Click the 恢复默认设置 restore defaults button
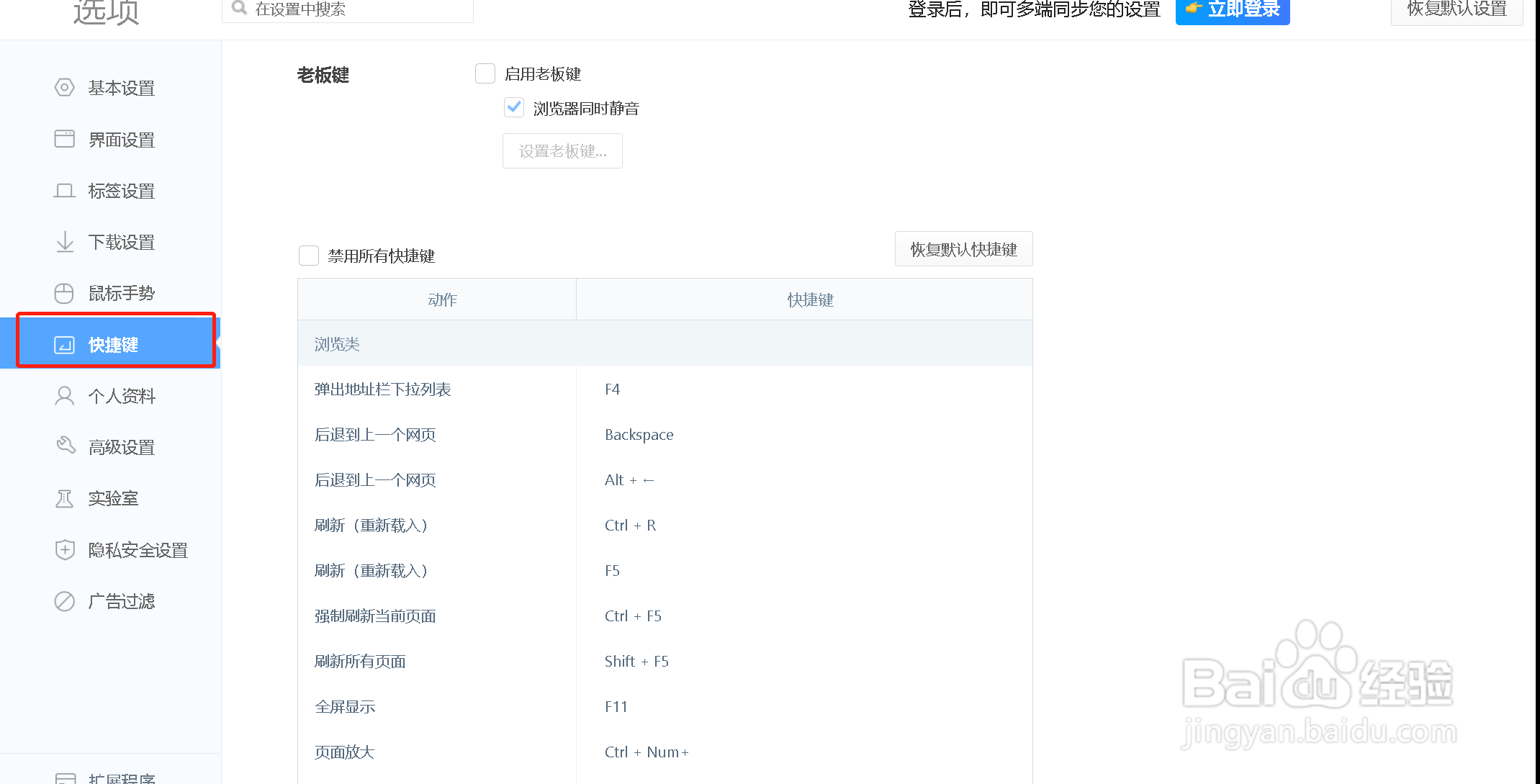1540x784 pixels. tap(1456, 10)
